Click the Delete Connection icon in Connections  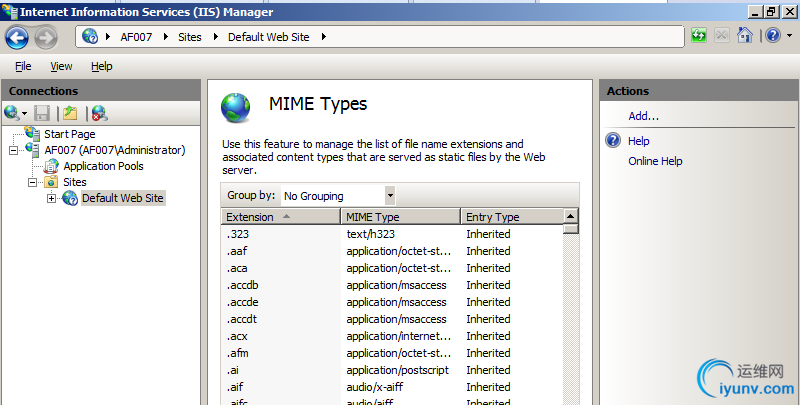point(99,113)
